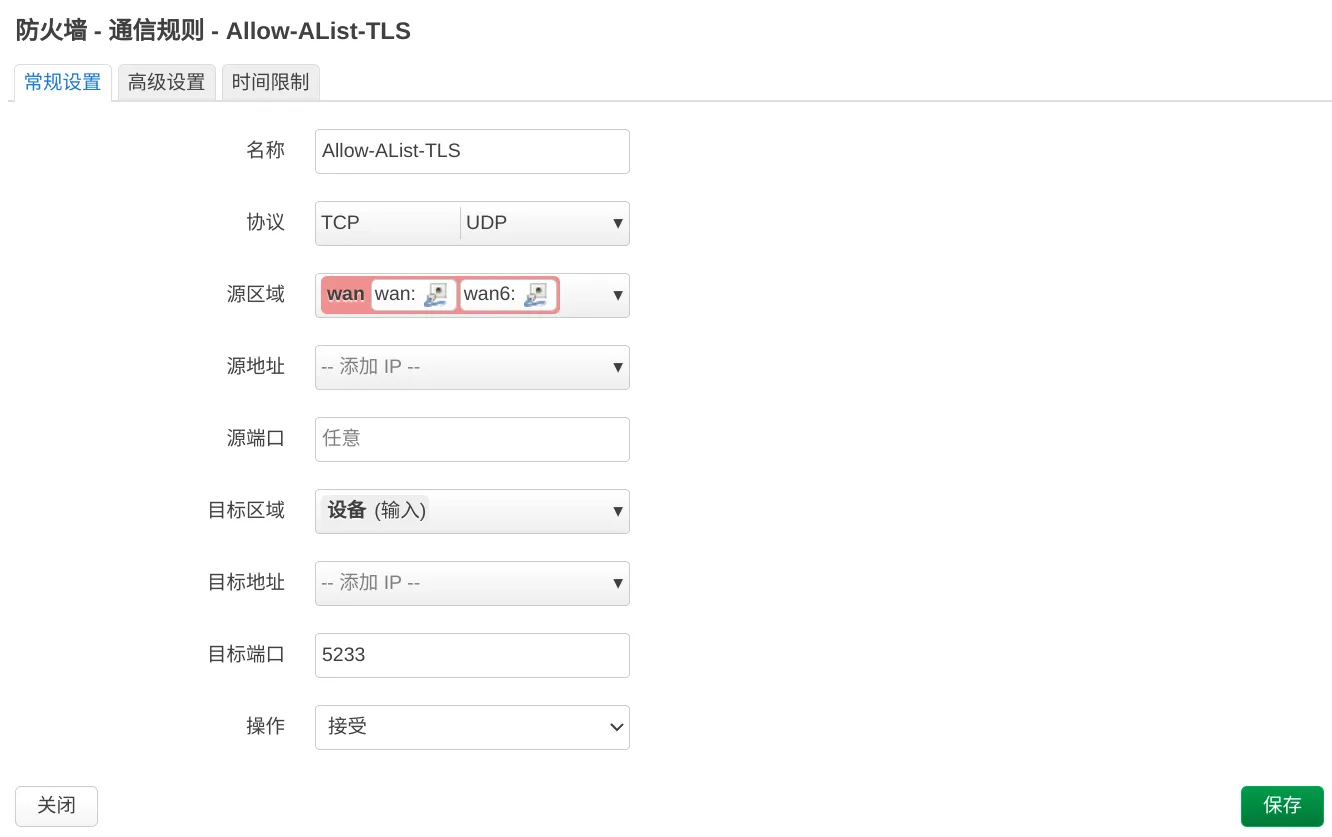Click the 关闭 button

pos(56,806)
